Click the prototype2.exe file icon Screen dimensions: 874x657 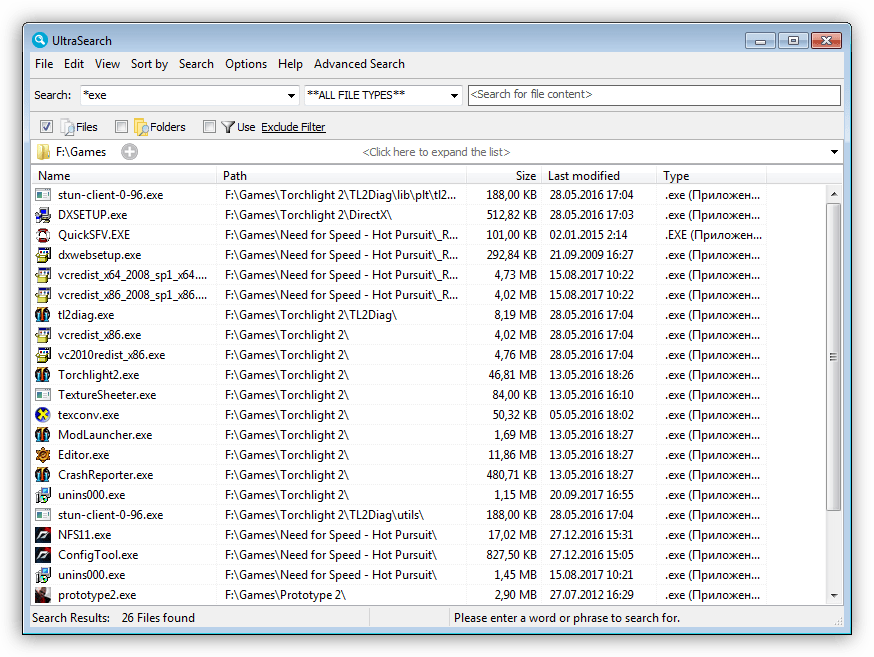pyautogui.click(x=43, y=595)
